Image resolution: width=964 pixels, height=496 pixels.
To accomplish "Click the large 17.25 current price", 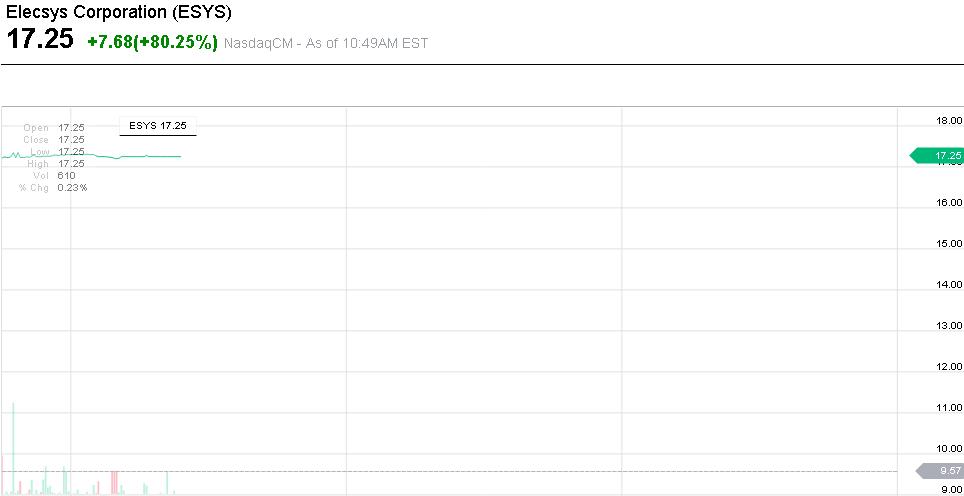I will tap(40, 41).
